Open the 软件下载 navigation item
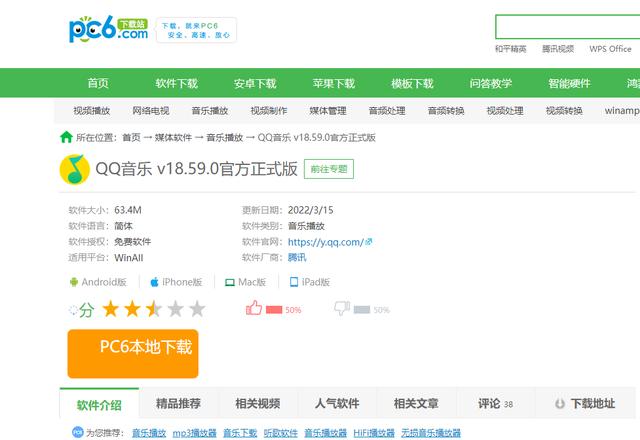This screenshot has height=440, width=640. coord(177,83)
